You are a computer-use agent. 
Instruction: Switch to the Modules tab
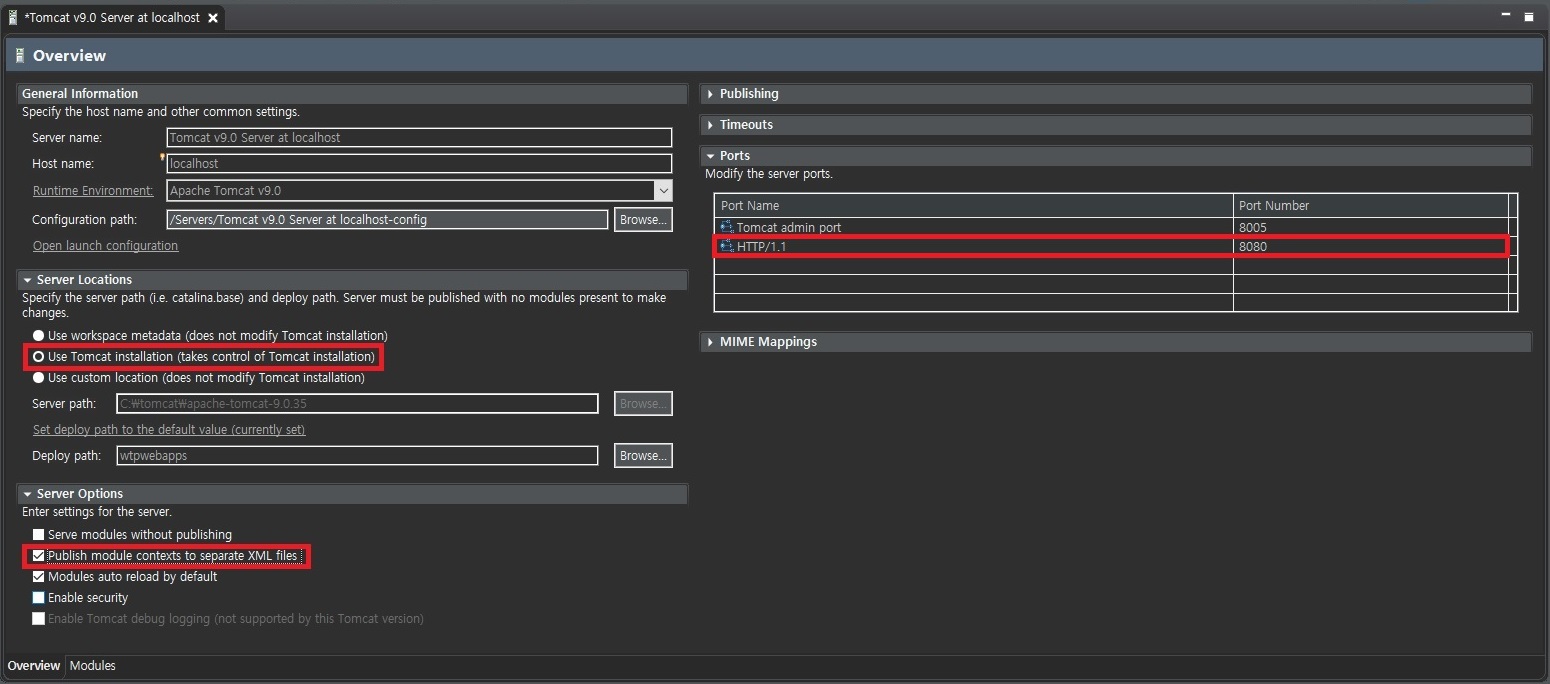tap(93, 666)
